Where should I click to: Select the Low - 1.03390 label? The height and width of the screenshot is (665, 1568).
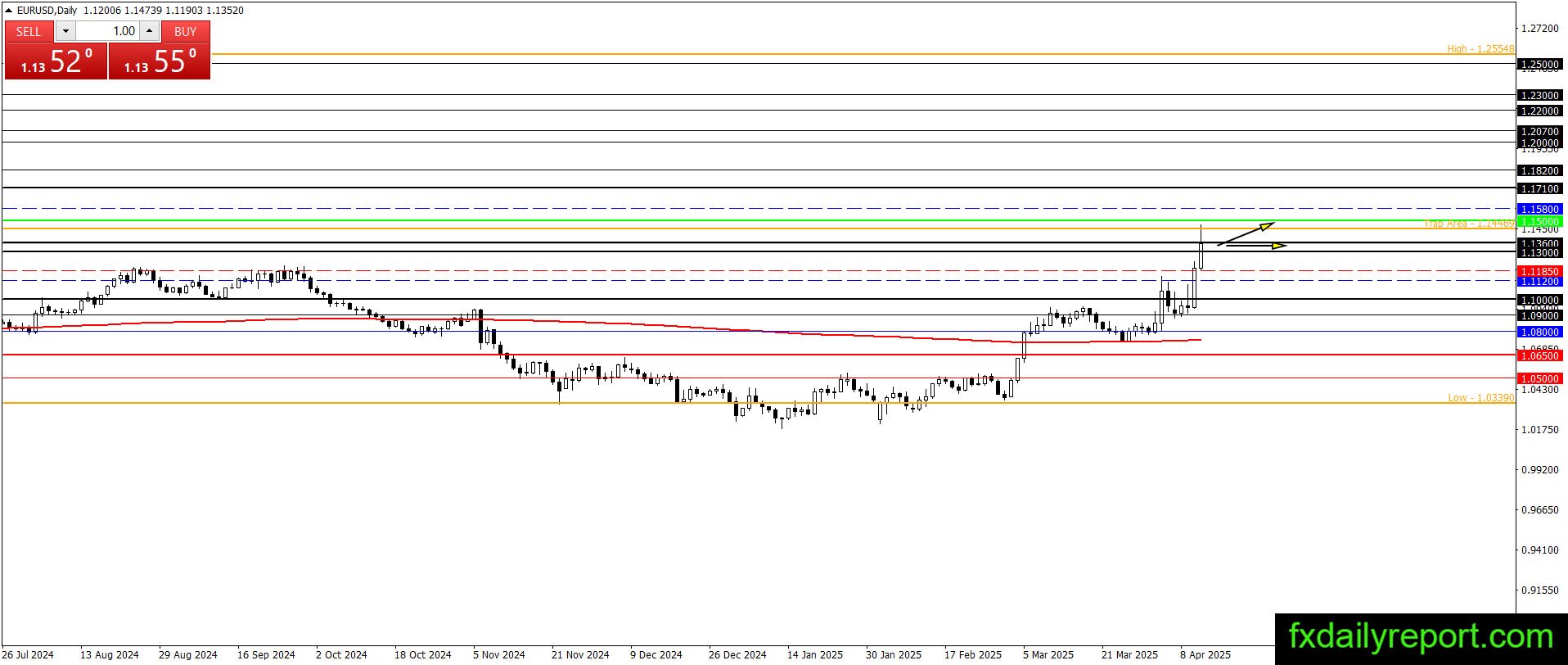click(1481, 398)
